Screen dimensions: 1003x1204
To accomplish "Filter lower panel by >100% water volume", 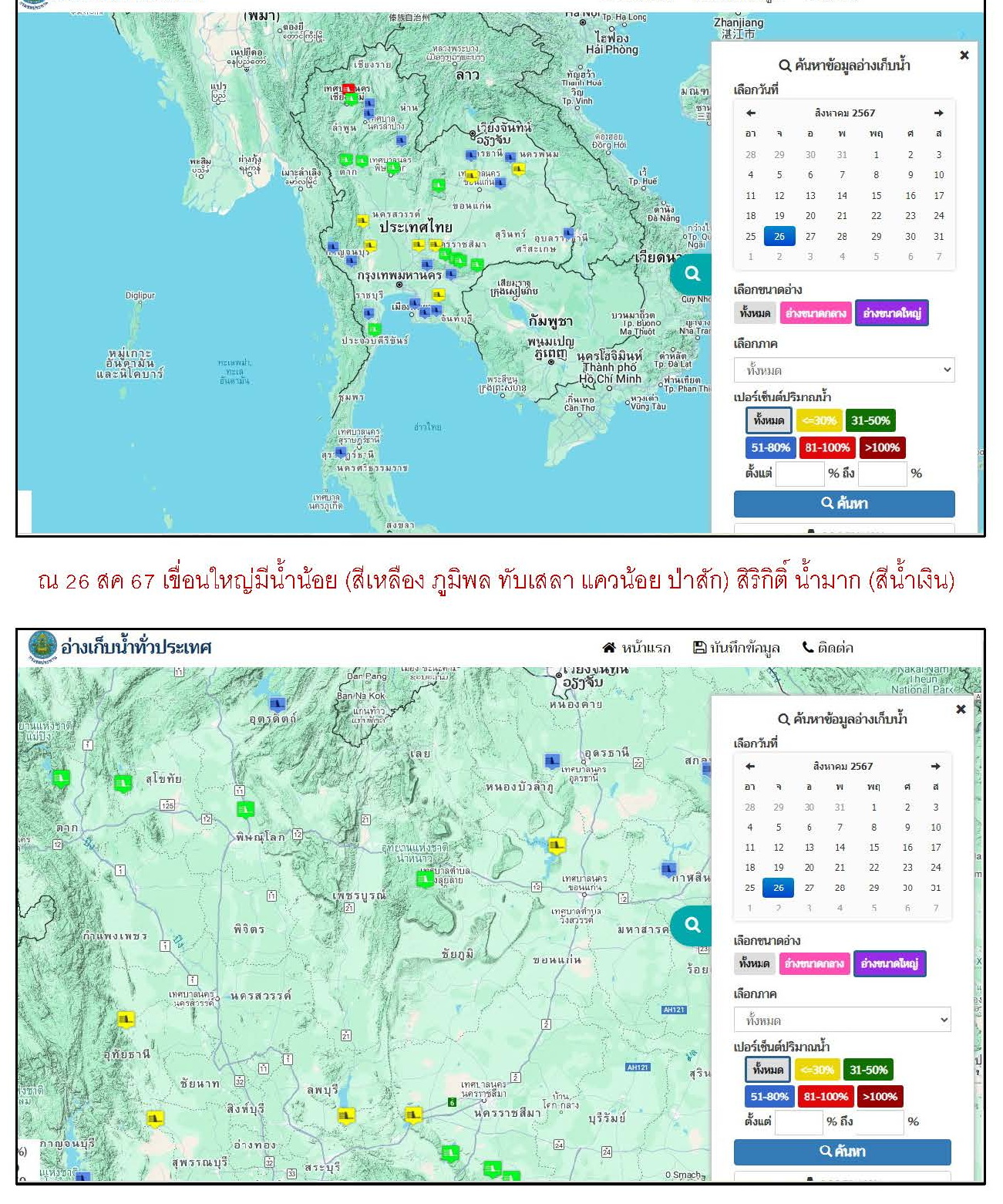I will point(880,1097).
